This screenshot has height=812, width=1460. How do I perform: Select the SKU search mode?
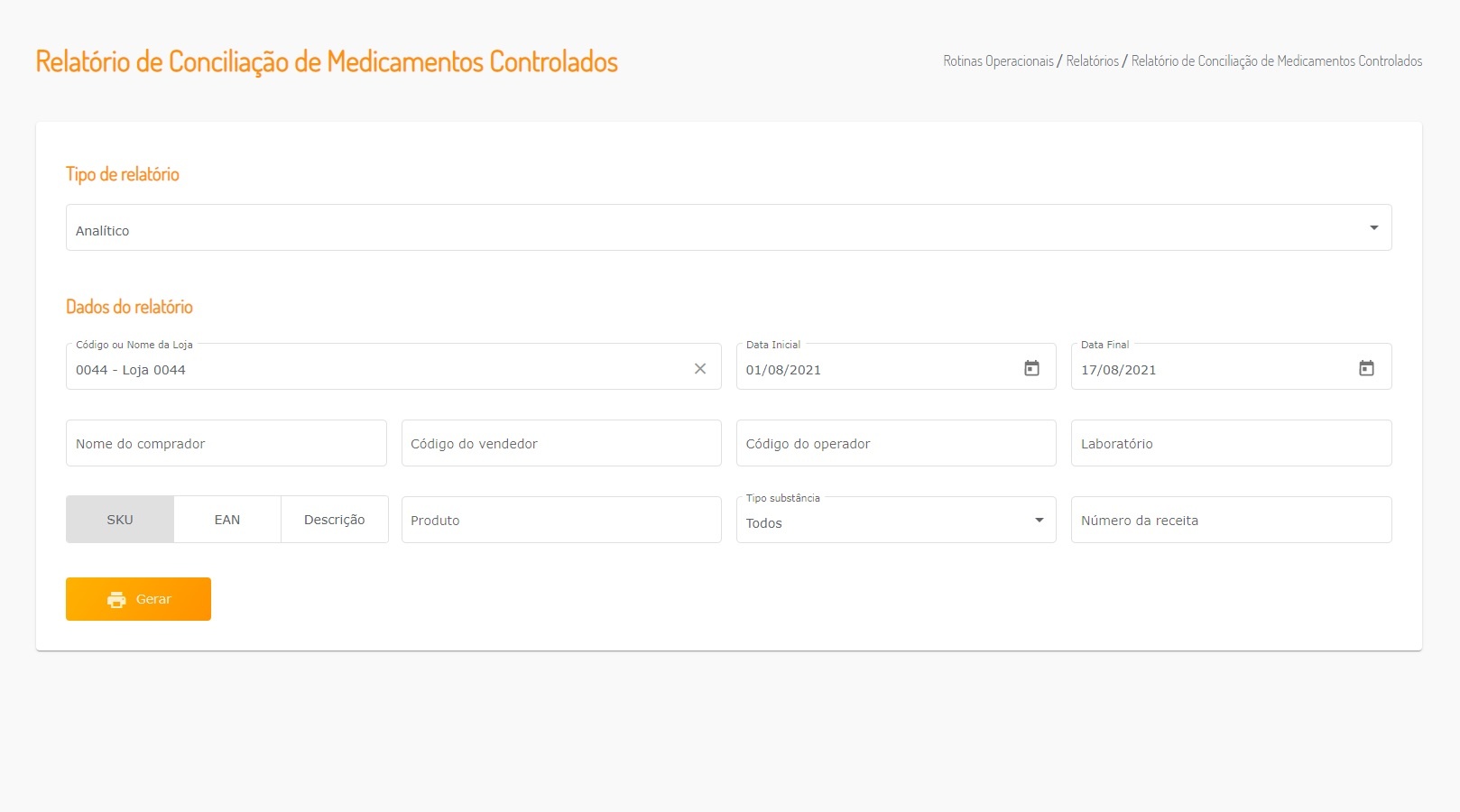pos(120,520)
